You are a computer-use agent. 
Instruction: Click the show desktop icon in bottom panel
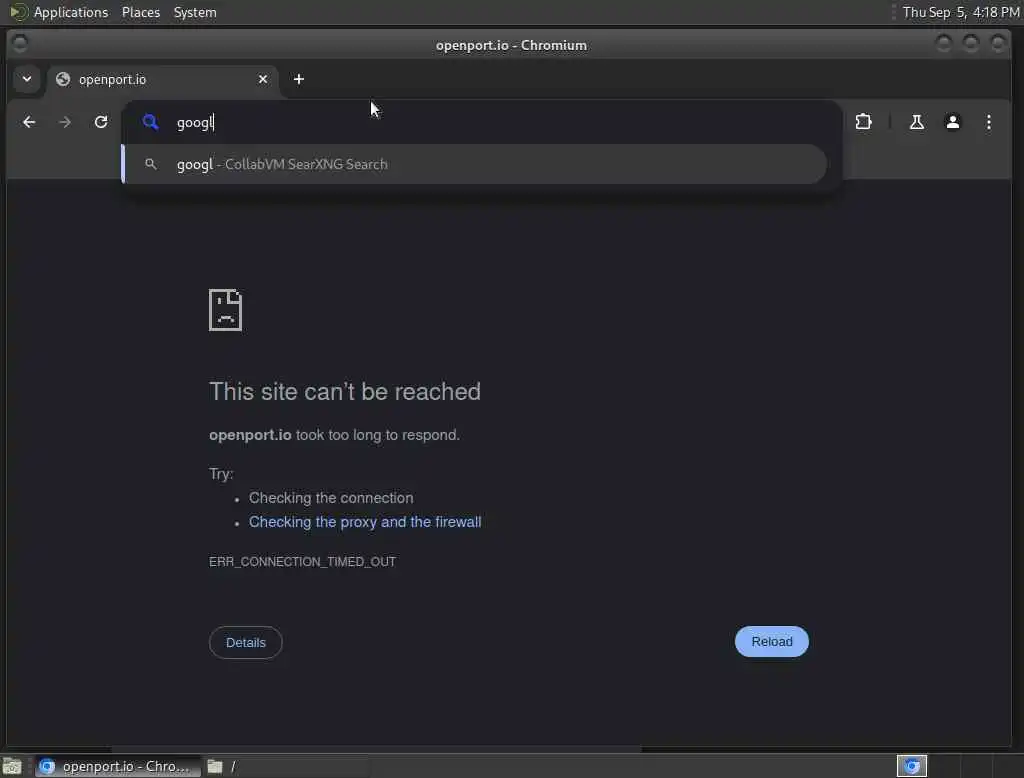click(12, 766)
